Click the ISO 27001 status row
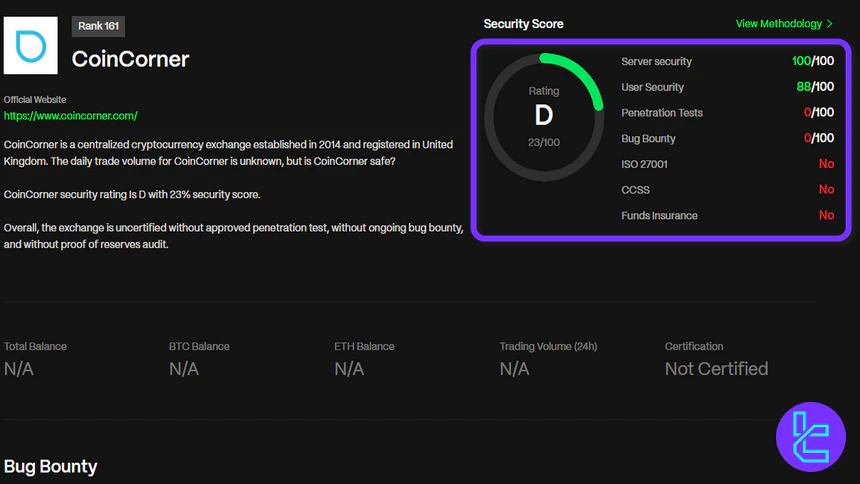This screenshot has height=484, width=860. click(x=727, y=164)
